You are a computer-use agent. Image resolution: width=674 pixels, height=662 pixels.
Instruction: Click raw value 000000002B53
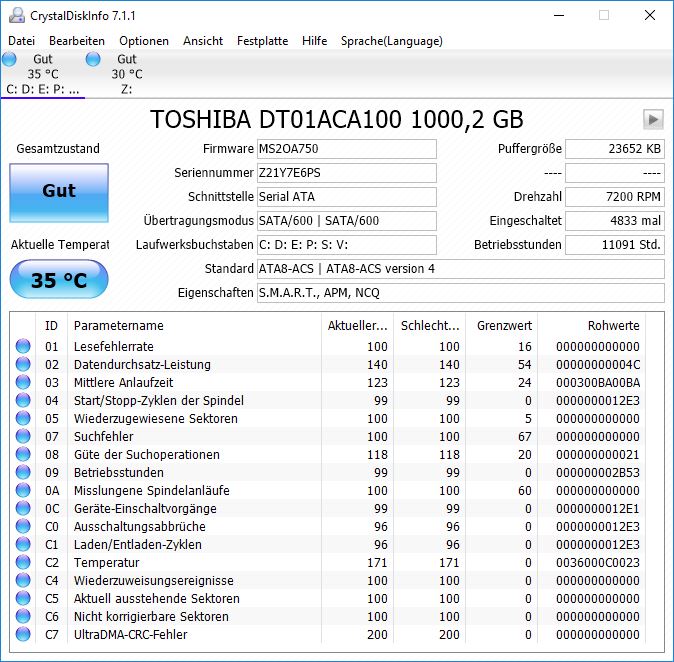(597, 472)
